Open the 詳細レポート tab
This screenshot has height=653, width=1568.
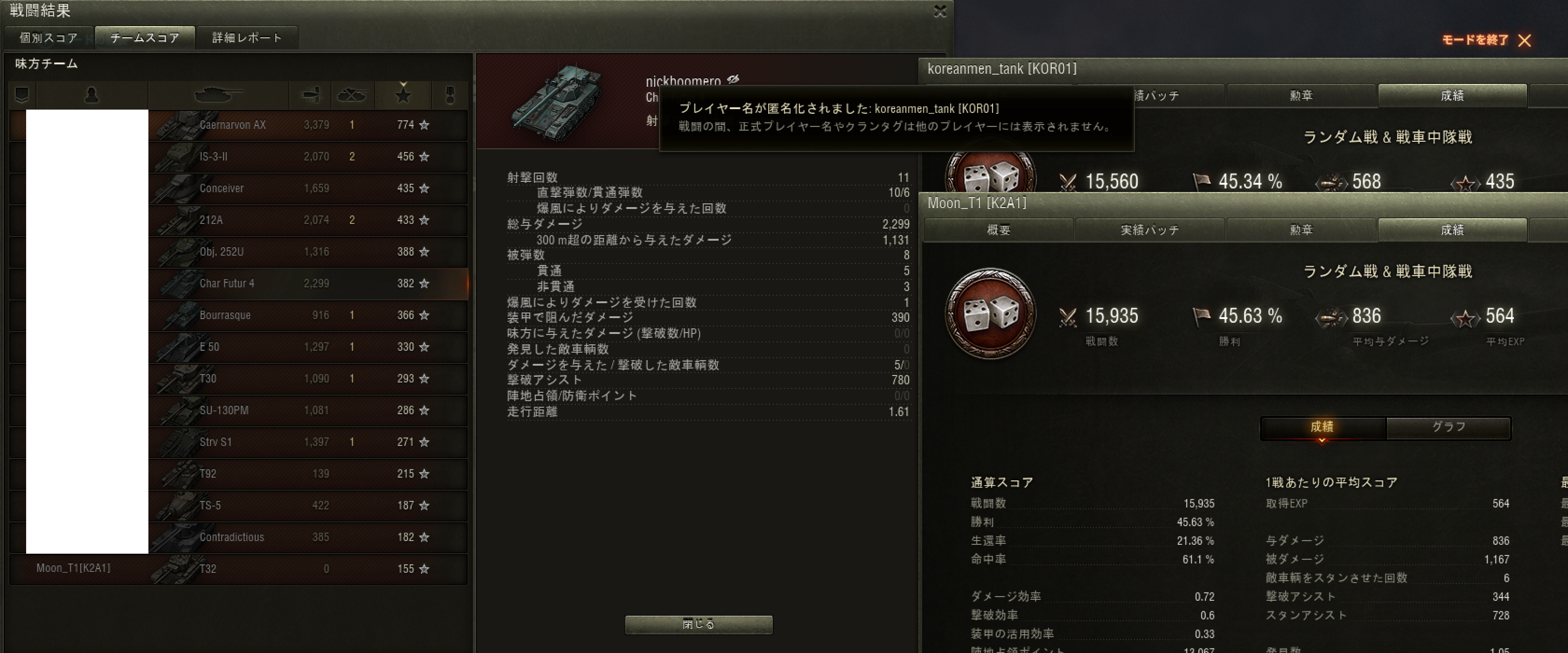tap(246, 38)
